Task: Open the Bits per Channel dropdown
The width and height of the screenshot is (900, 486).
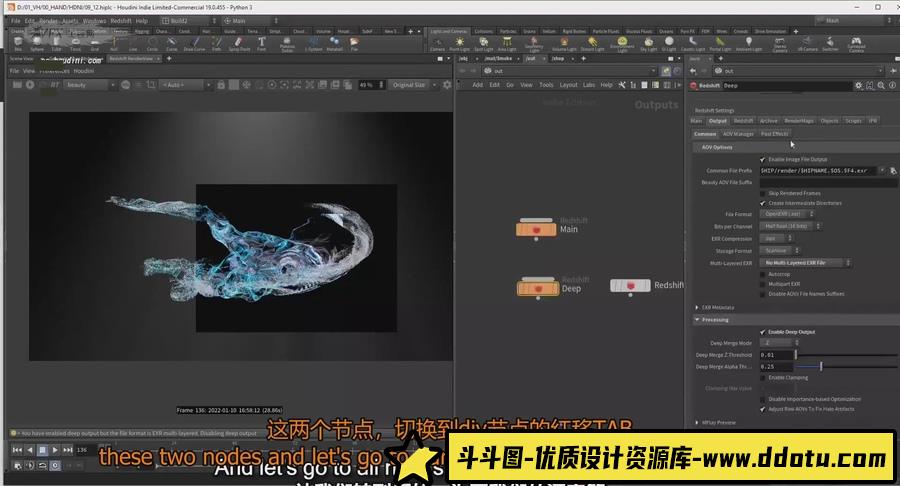Action: tap(790, 227)
